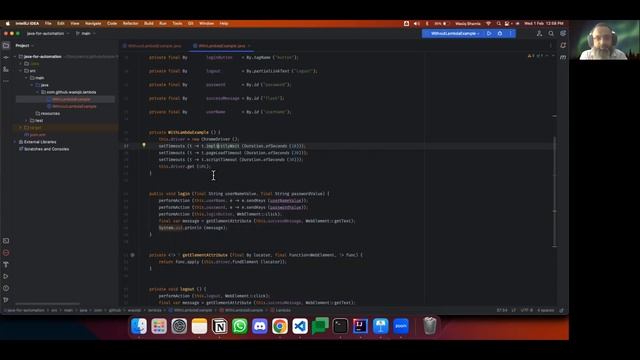Open Discord from the Dock
Viewport: 640px width, 360px height.
260,326
